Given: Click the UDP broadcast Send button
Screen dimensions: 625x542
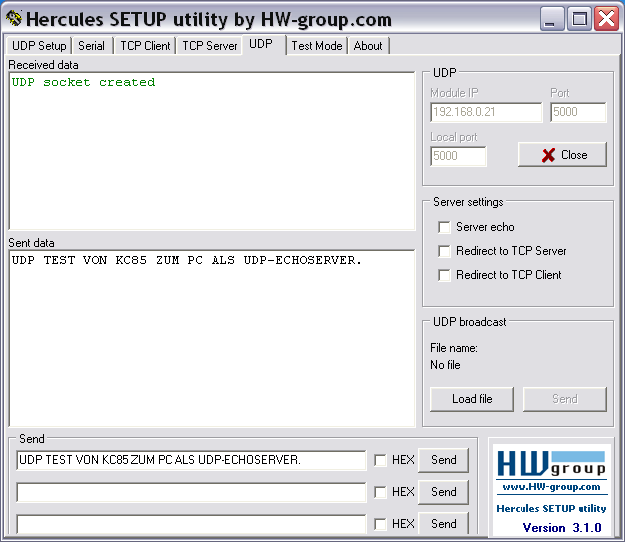Looking at the screenshot, I should pyautogui.click(x=565, y=399).
